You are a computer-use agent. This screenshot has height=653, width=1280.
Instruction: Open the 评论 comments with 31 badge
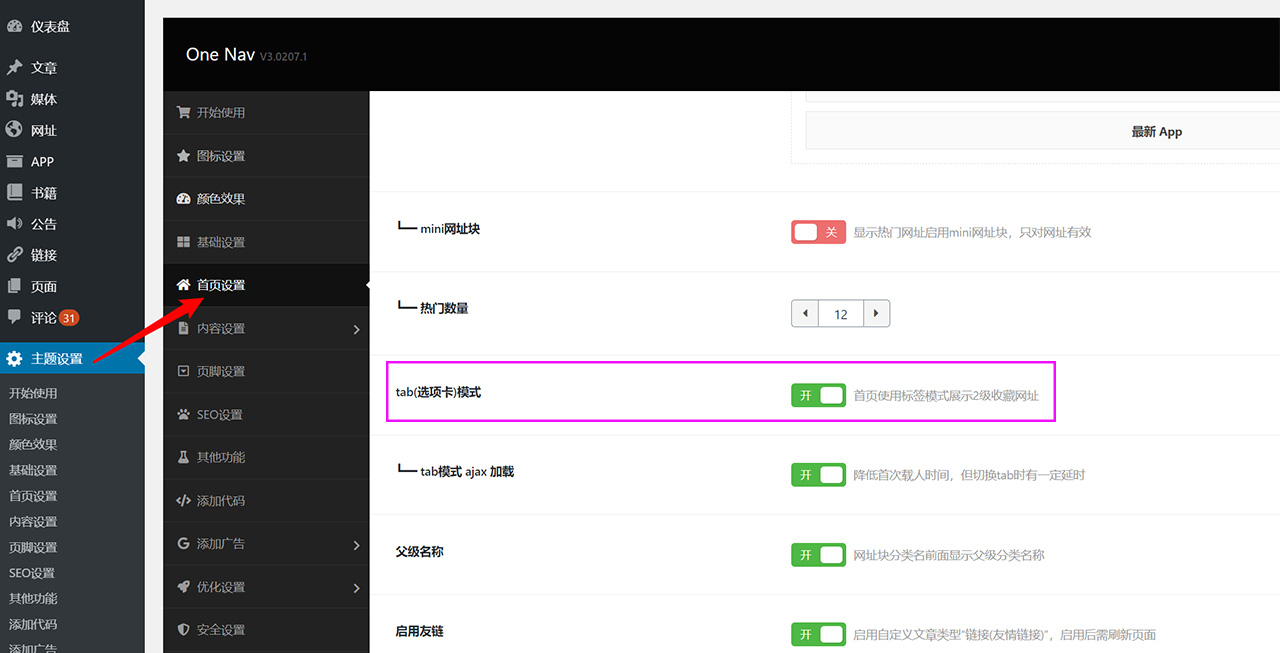click(48, 317)
